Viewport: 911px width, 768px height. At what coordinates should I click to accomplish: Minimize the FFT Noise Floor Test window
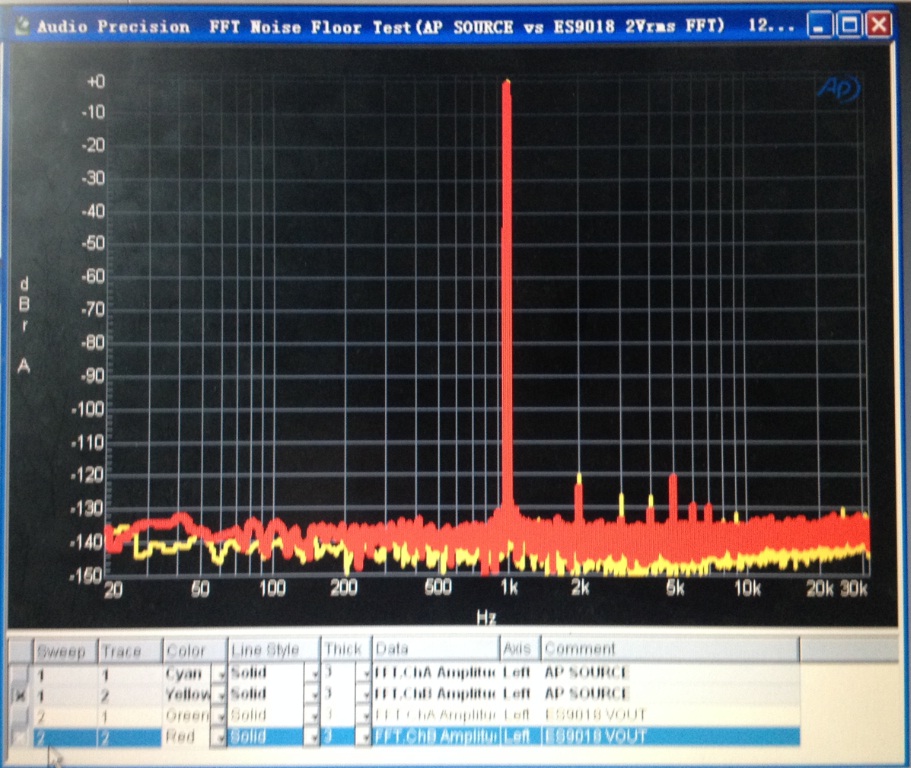coord(819,26)
